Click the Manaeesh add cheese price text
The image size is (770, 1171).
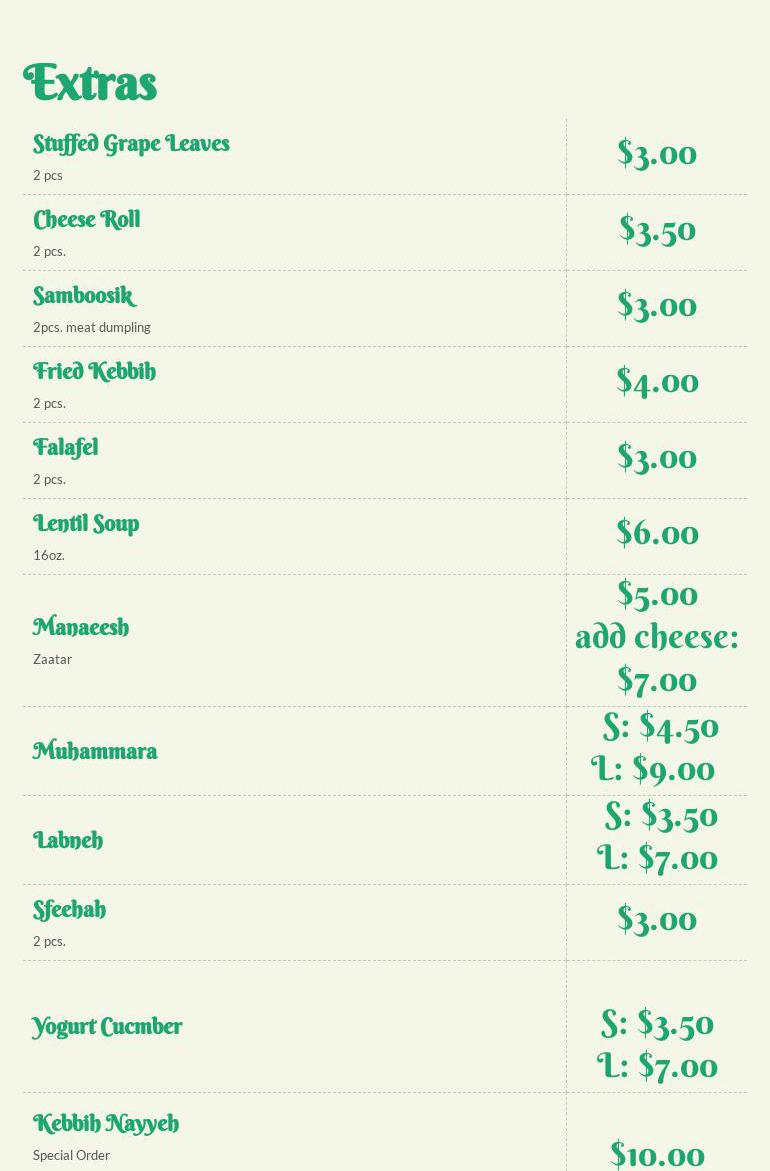pyautogui.click(x=657, y=658)
